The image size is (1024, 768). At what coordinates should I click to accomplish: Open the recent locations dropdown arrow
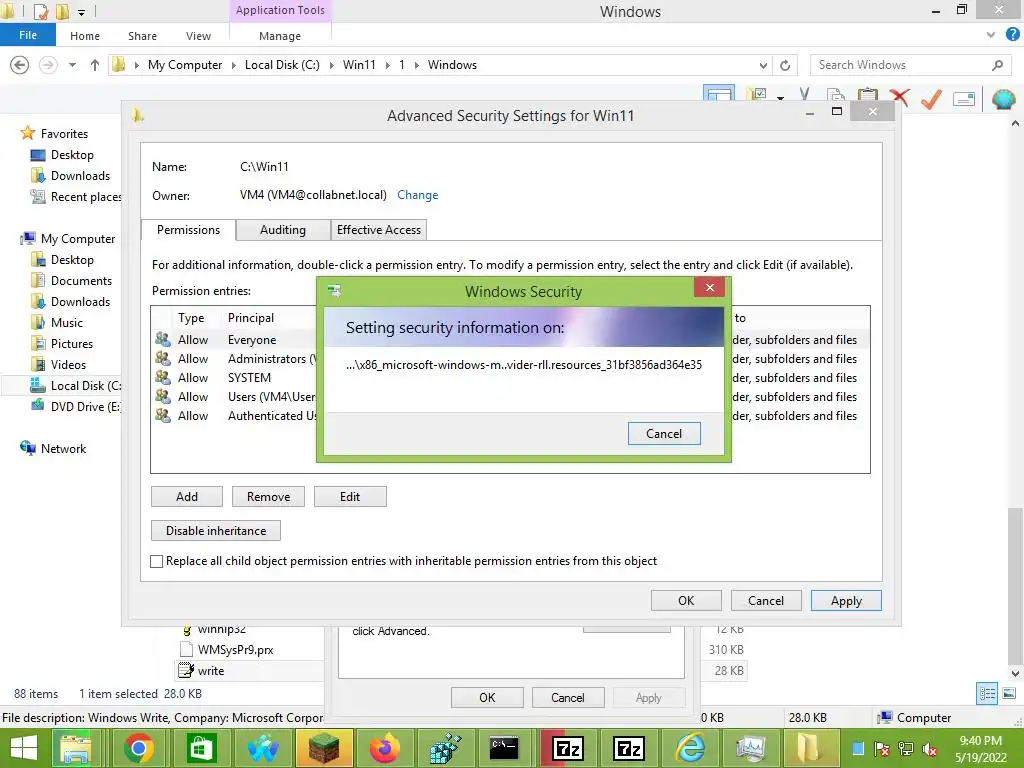click(x=72, y=65)
